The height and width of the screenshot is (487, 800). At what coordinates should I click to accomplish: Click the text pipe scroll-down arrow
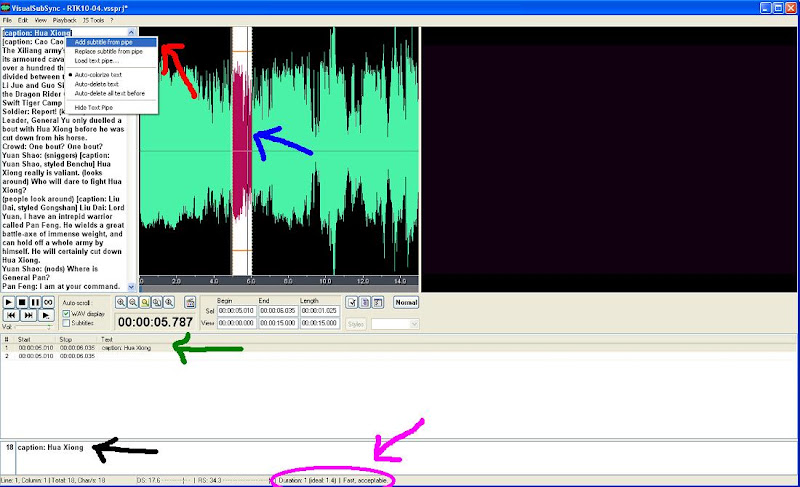click(131, 287)
